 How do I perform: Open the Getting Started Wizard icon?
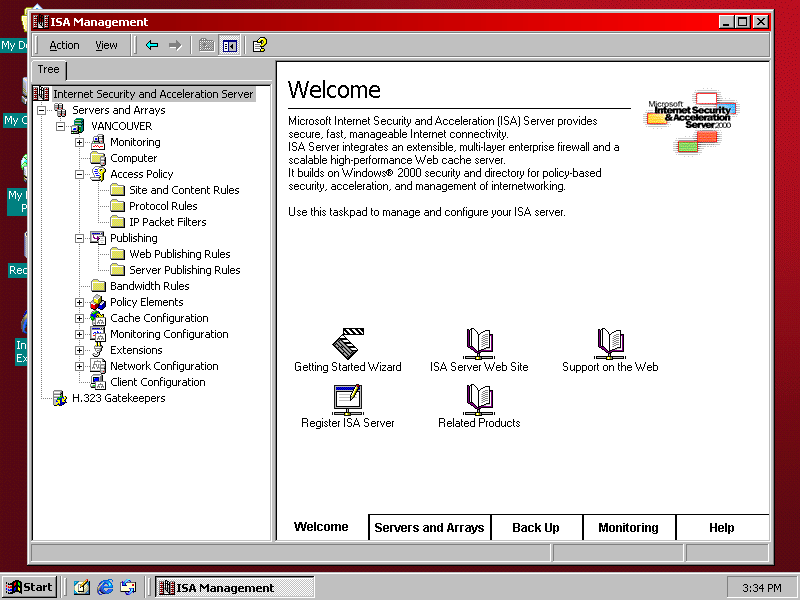tap(347, 345)
